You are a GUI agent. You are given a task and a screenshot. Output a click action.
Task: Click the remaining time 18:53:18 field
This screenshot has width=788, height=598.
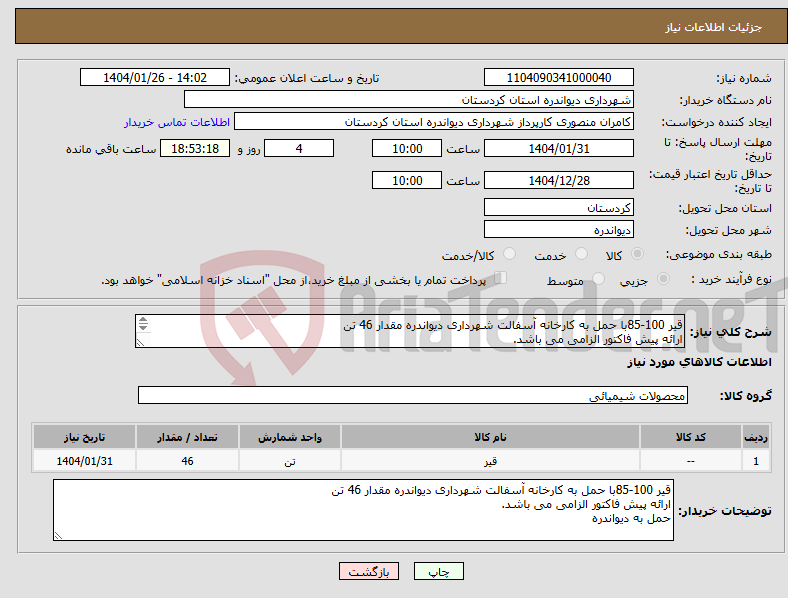pos(195,148)
